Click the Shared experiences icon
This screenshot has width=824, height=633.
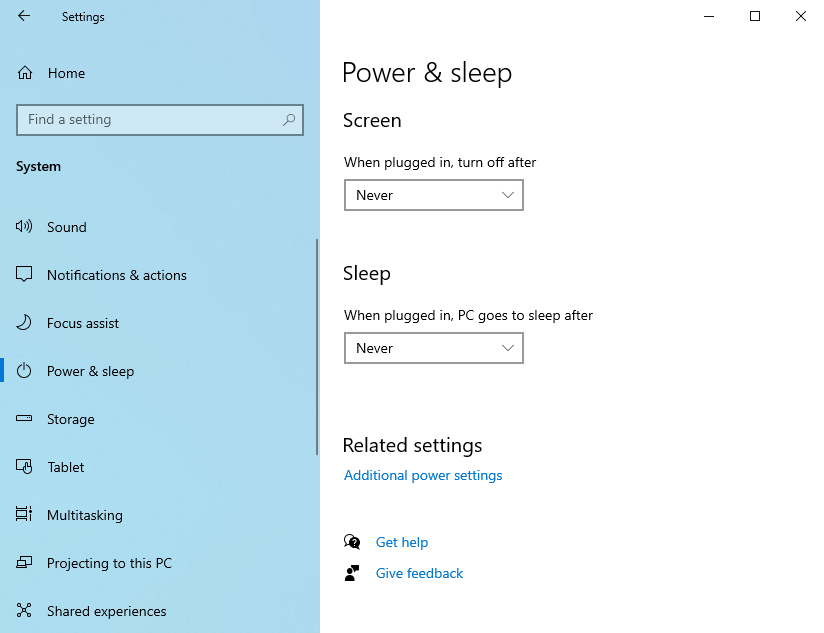pyautogui.click(x=25, y=611)
